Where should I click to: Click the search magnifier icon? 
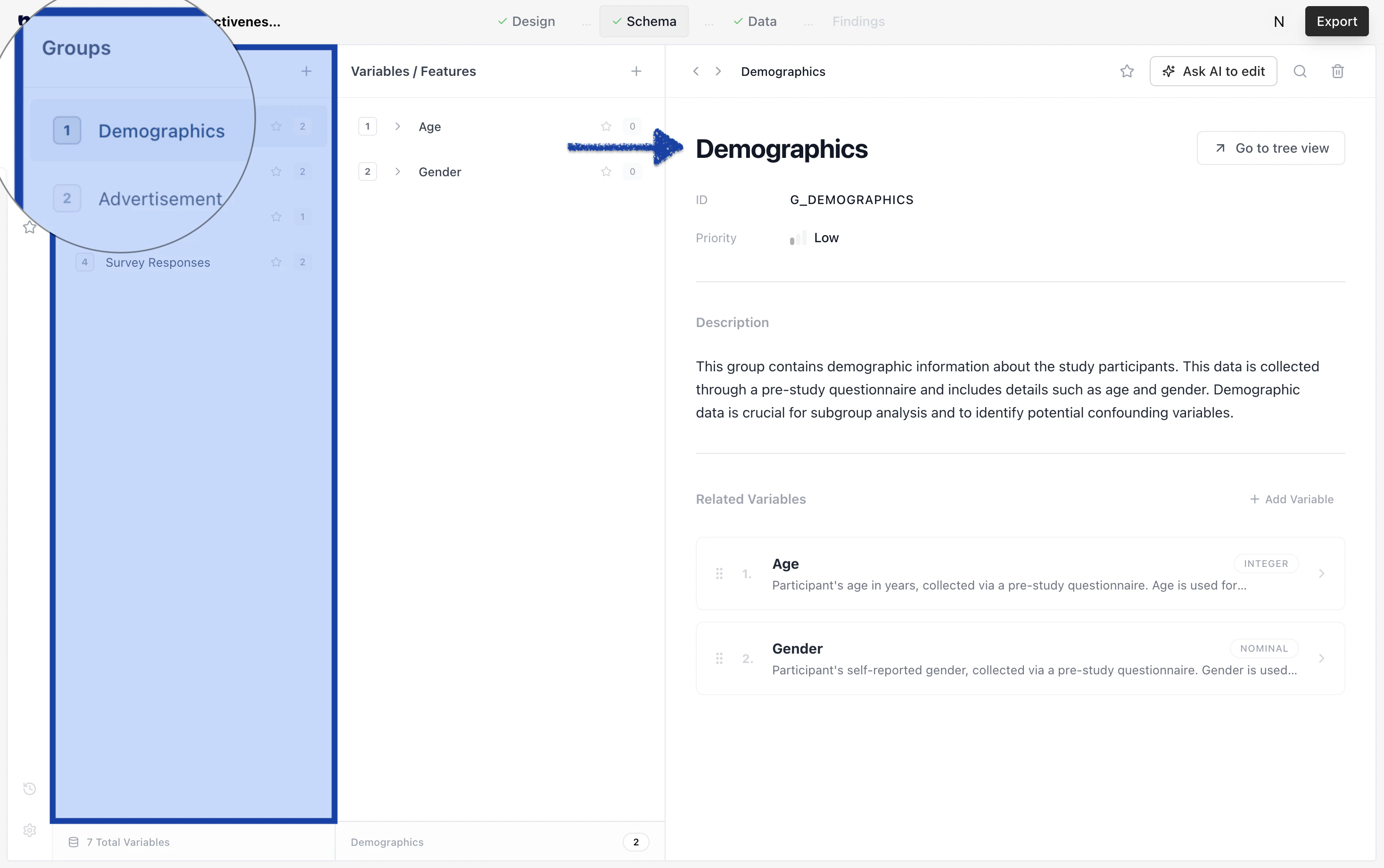click(1300, 71)
